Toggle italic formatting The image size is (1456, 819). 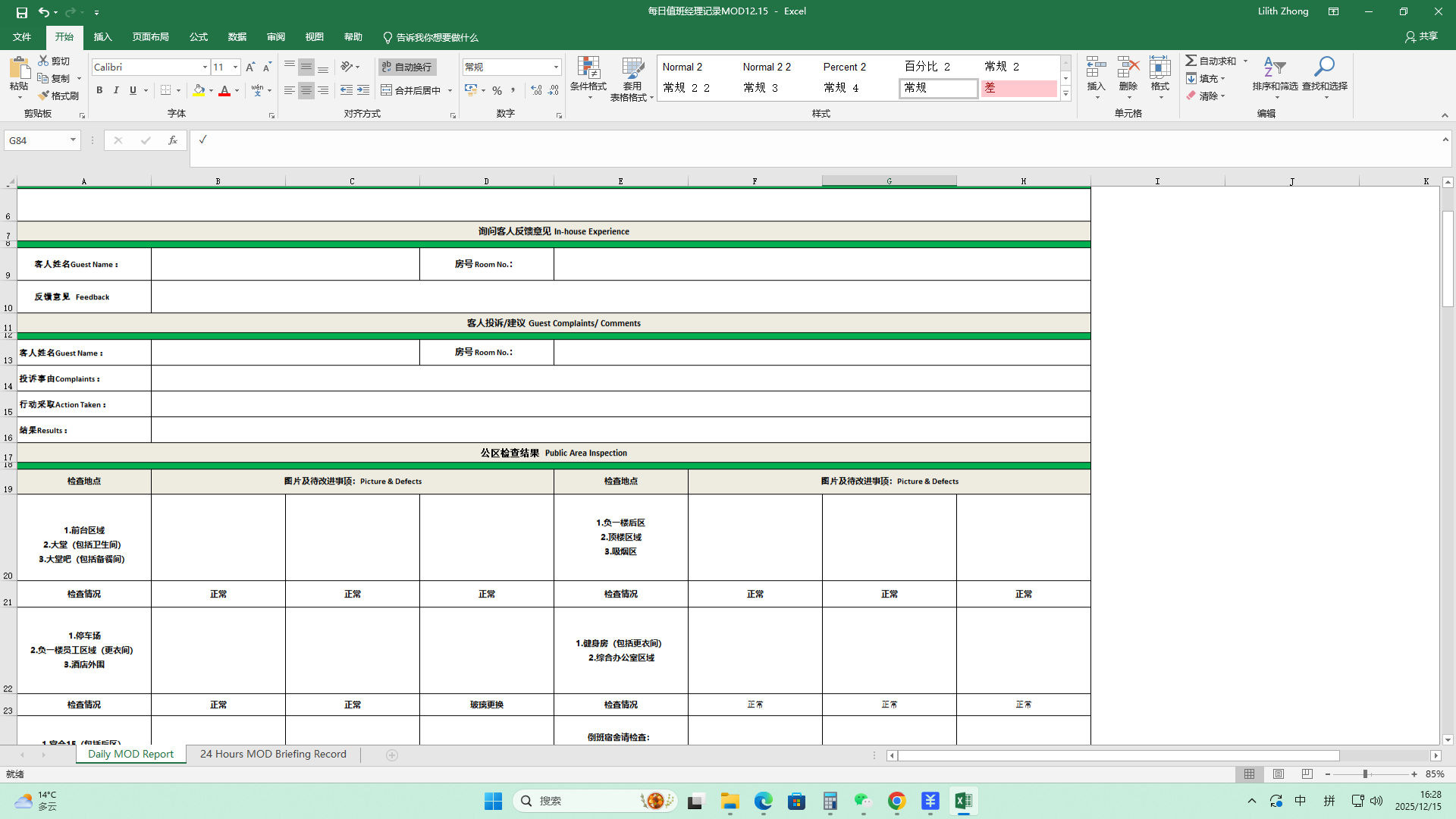click(x=116, y=90)
